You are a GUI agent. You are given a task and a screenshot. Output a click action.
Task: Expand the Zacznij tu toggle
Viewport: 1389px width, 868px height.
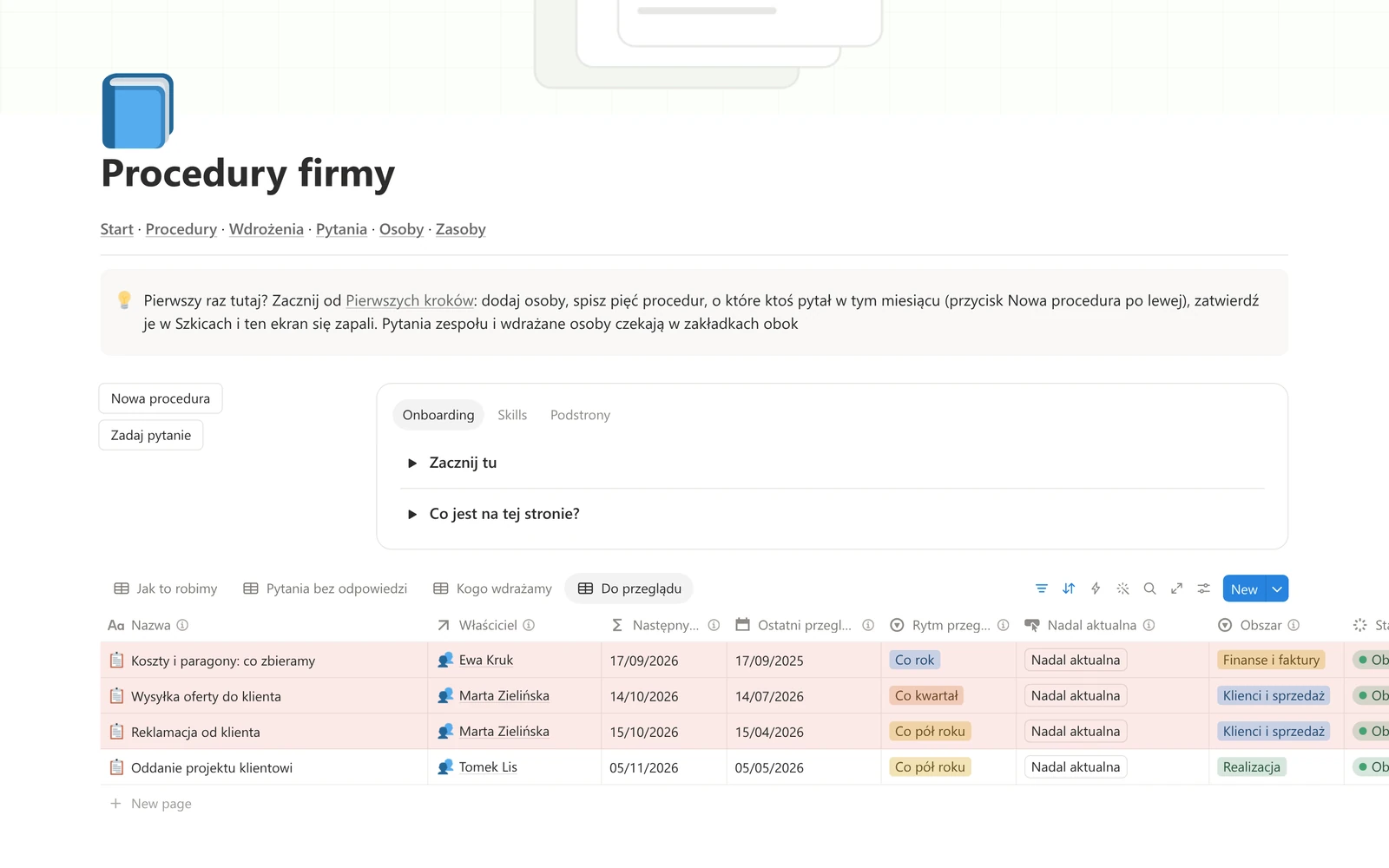point(412,464)
